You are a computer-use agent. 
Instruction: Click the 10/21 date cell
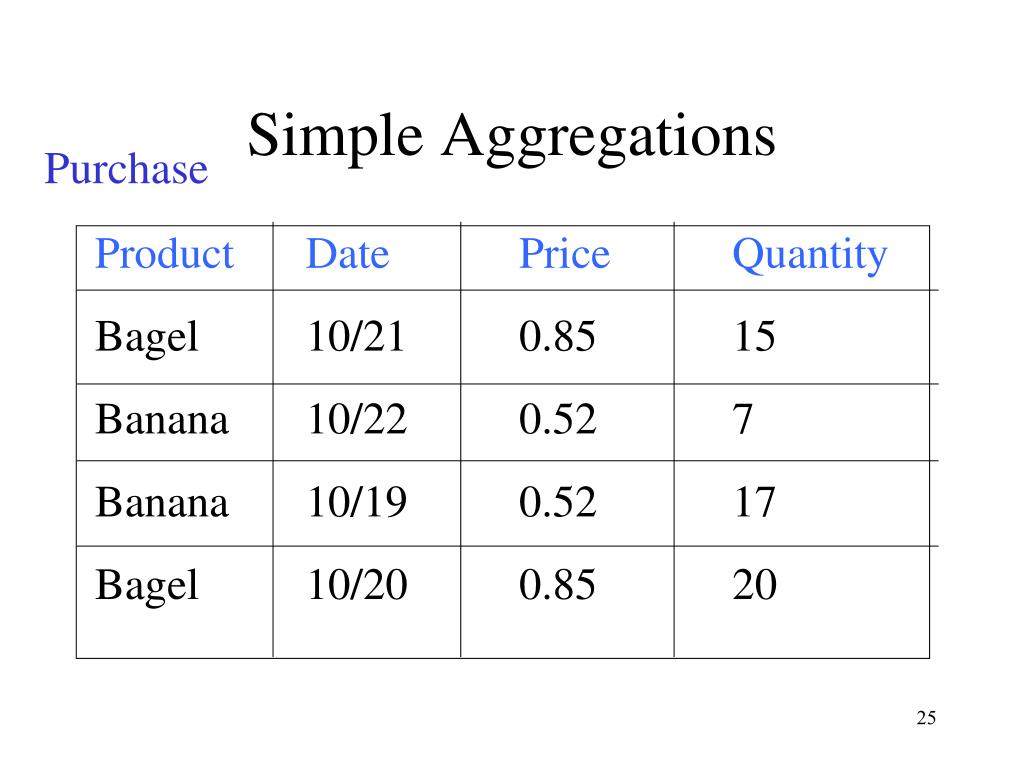tap(356, 336)
